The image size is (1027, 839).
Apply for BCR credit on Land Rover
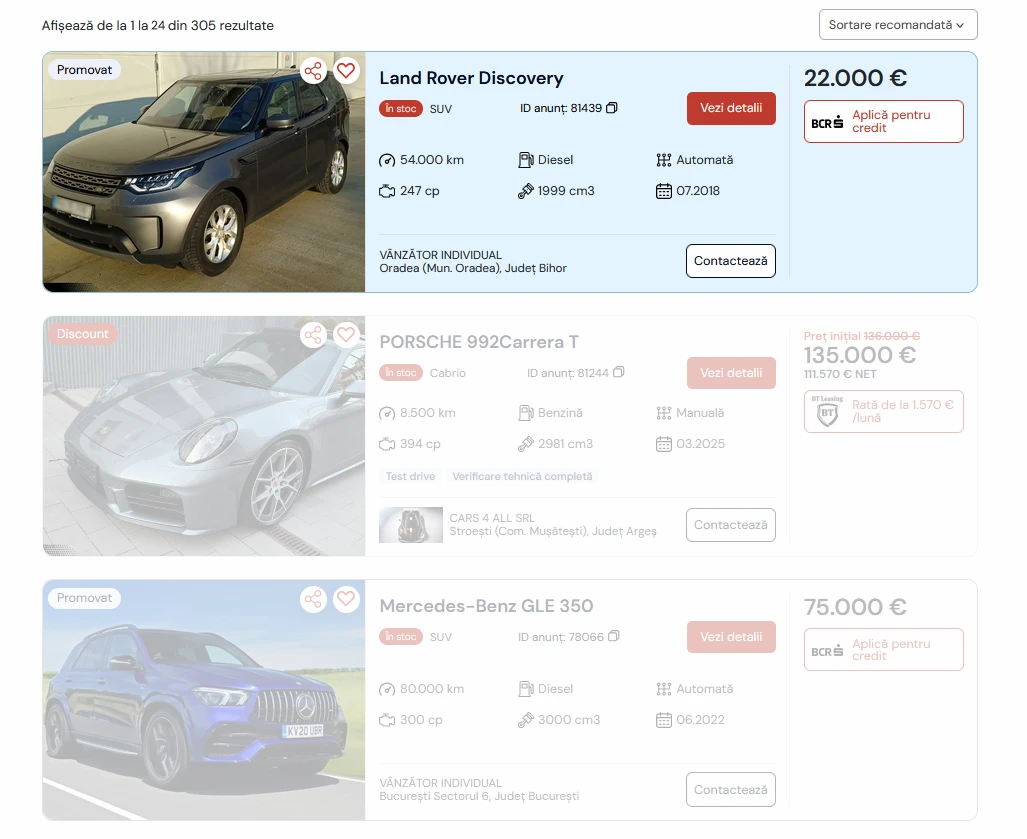[884, 121]
